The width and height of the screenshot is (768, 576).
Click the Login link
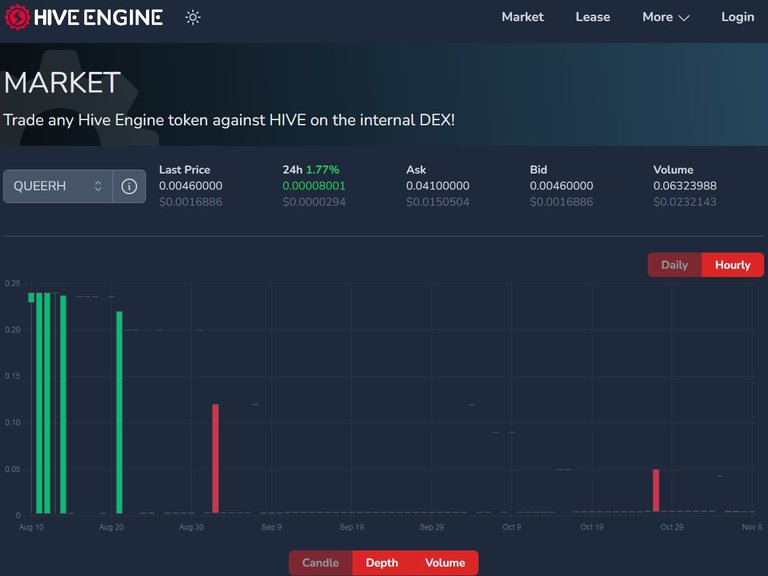pyautogui.click(x=738, y=17)
